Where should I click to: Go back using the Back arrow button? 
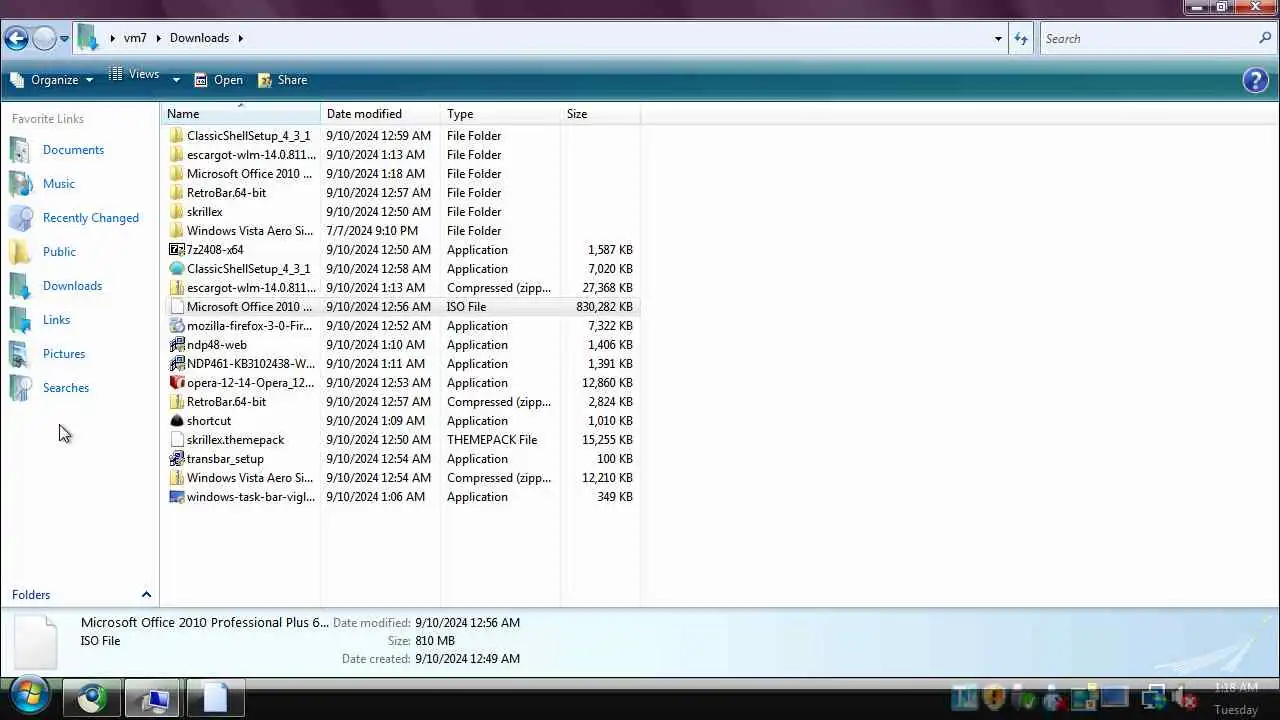(x=16, y=39)
